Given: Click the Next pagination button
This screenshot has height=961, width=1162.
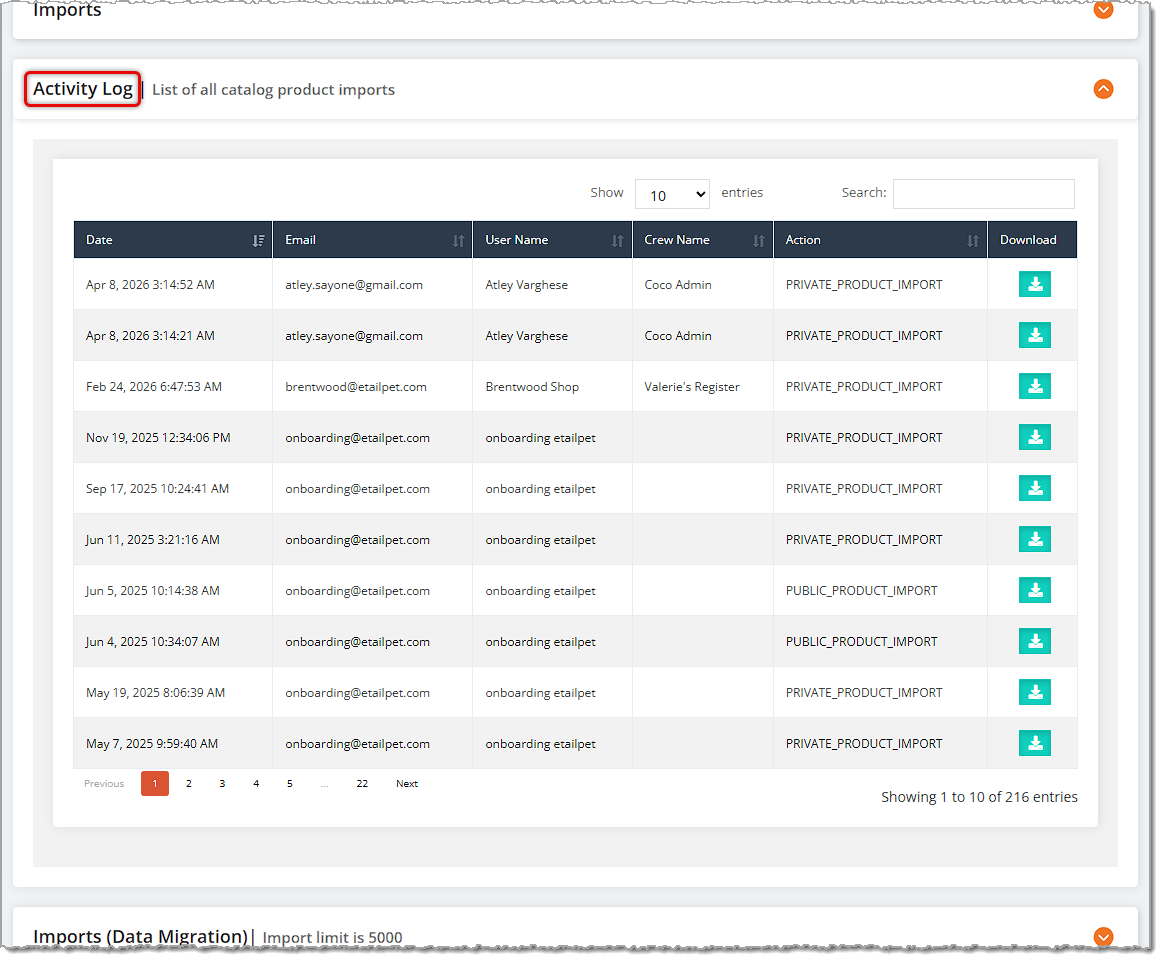Looking at the screenshot, I should click(x=407, y=783).
